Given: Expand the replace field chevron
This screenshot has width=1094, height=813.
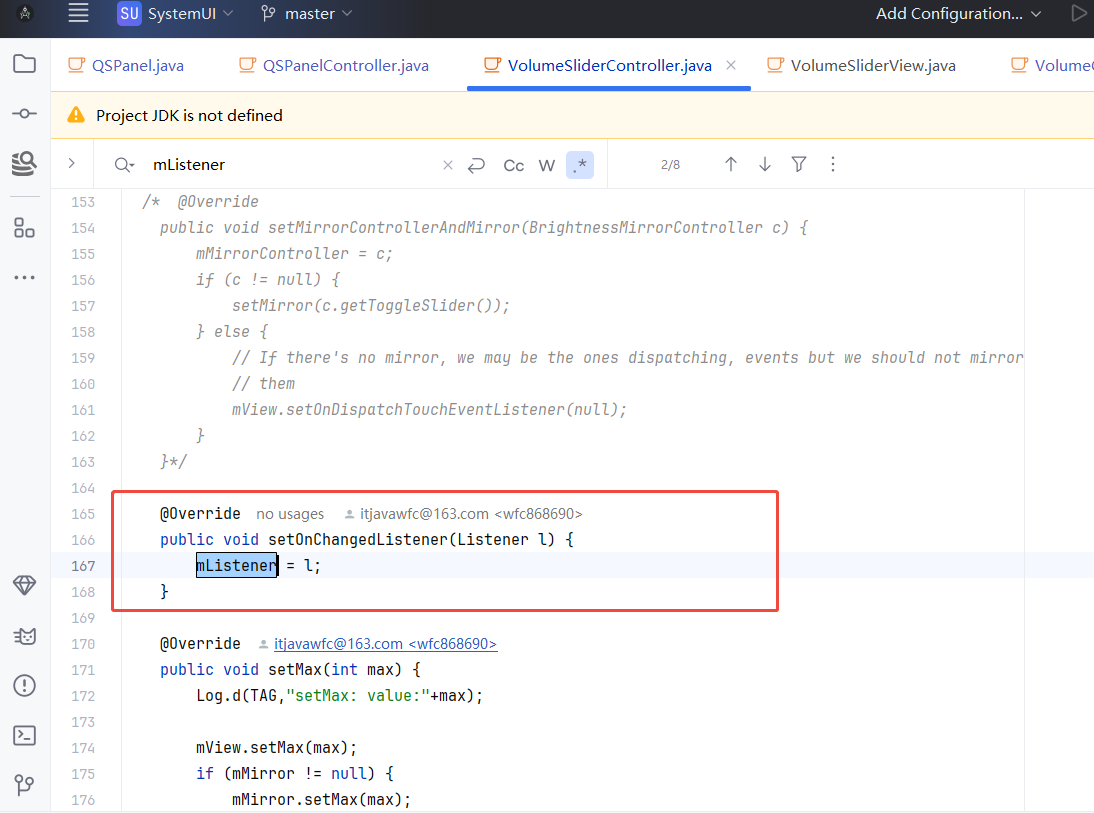Looking at the screenshot, I should pyautogui.click(x=71, y=163).
